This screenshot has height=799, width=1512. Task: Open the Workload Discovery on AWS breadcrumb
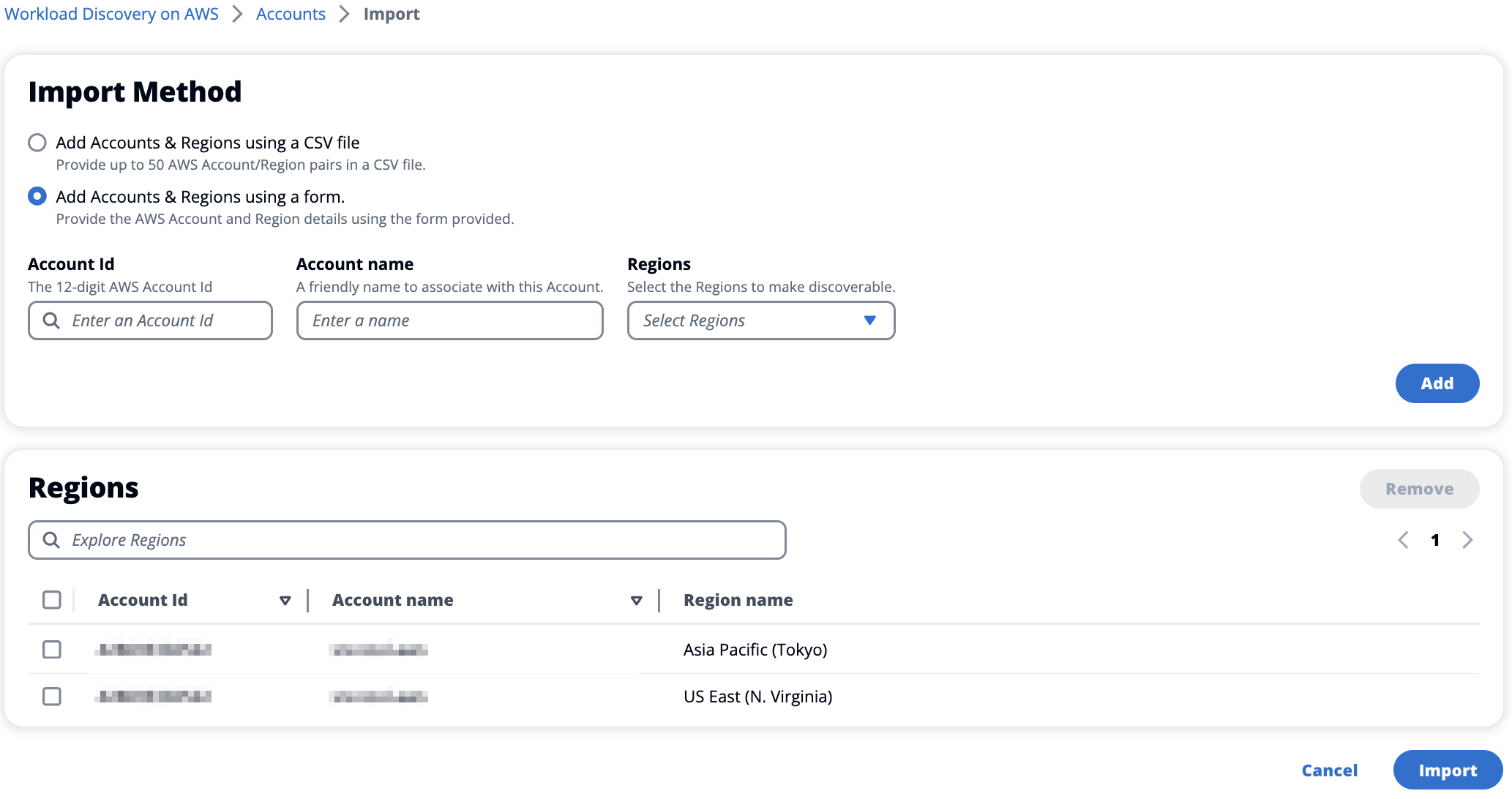click(x=111, y=14)
